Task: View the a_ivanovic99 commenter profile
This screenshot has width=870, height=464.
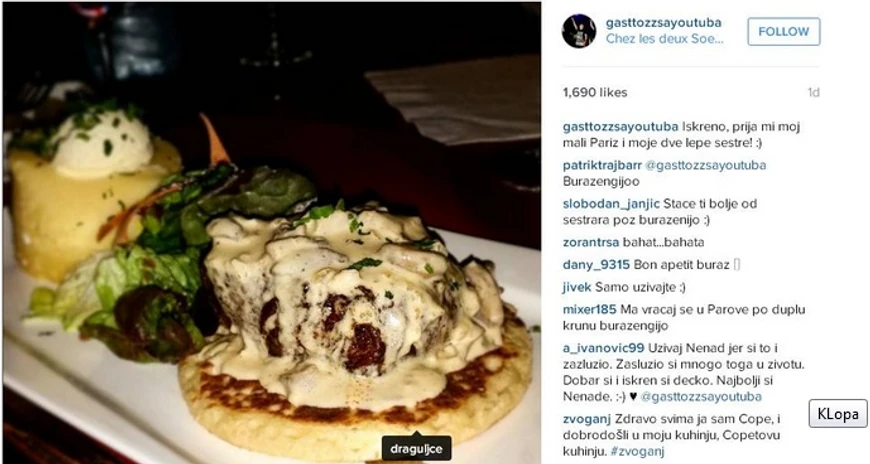Action: point(603,349)
